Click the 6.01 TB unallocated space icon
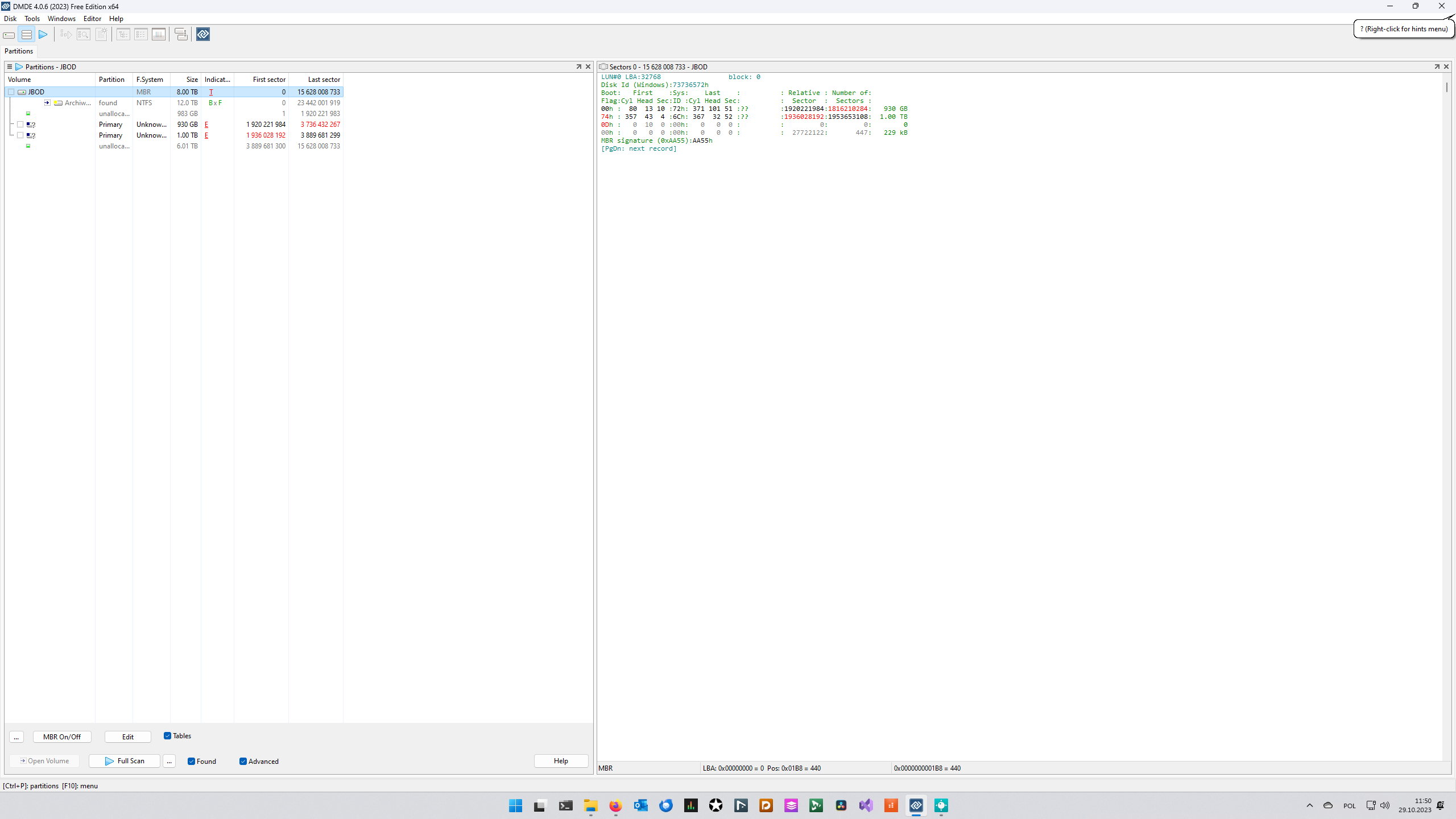1456x819 pixels. click(x=28, y=146)
